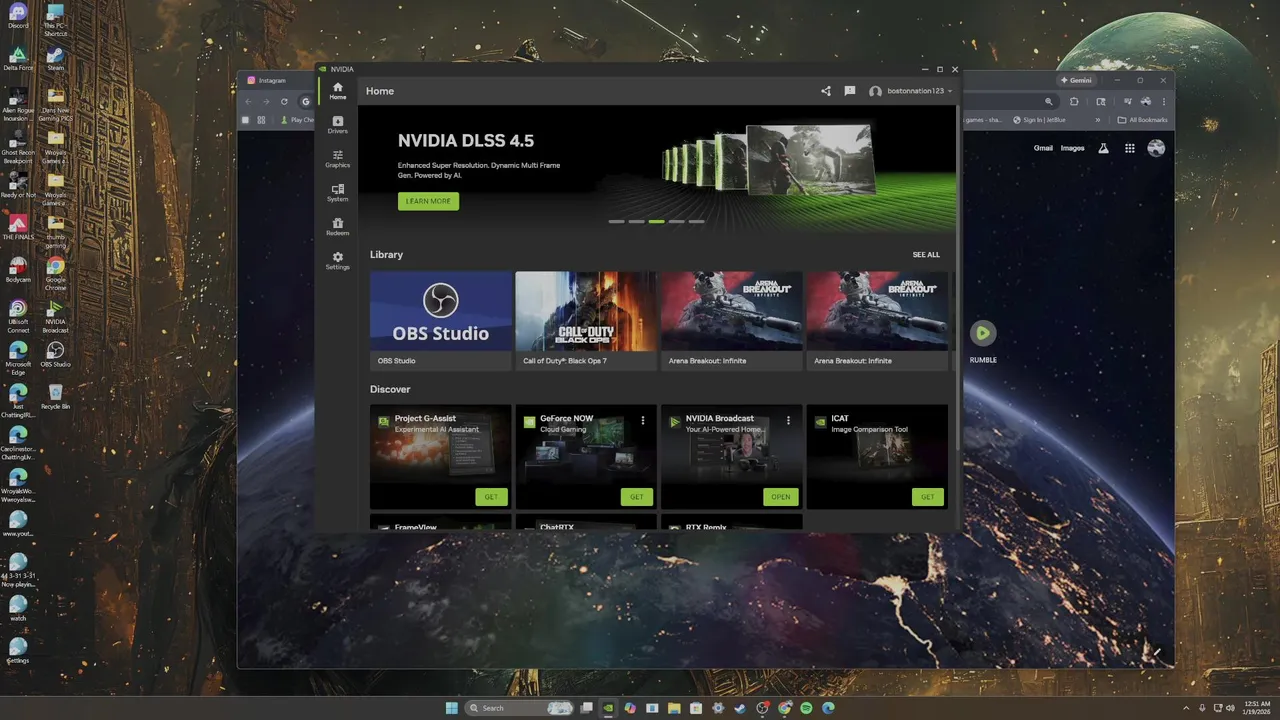Click the RUMBLE shortcut on Google page
1280x720 pixels.
[x=983, y=341]
